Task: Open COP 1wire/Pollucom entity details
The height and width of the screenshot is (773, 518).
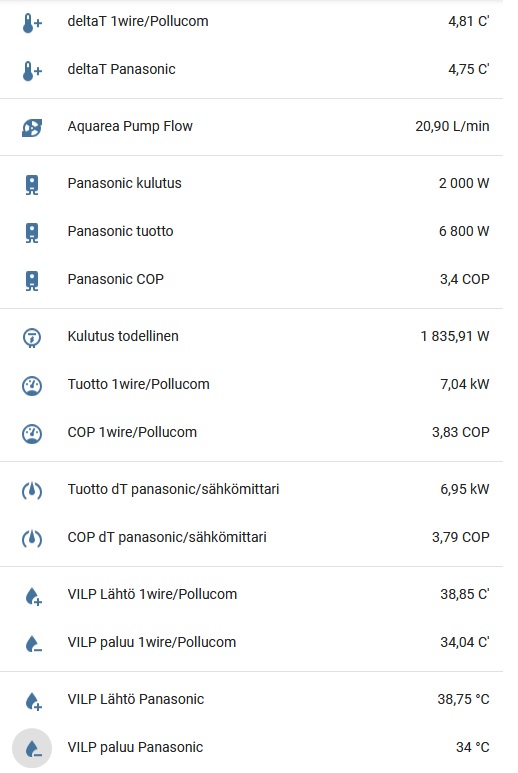Action: [x=251, y=432]
